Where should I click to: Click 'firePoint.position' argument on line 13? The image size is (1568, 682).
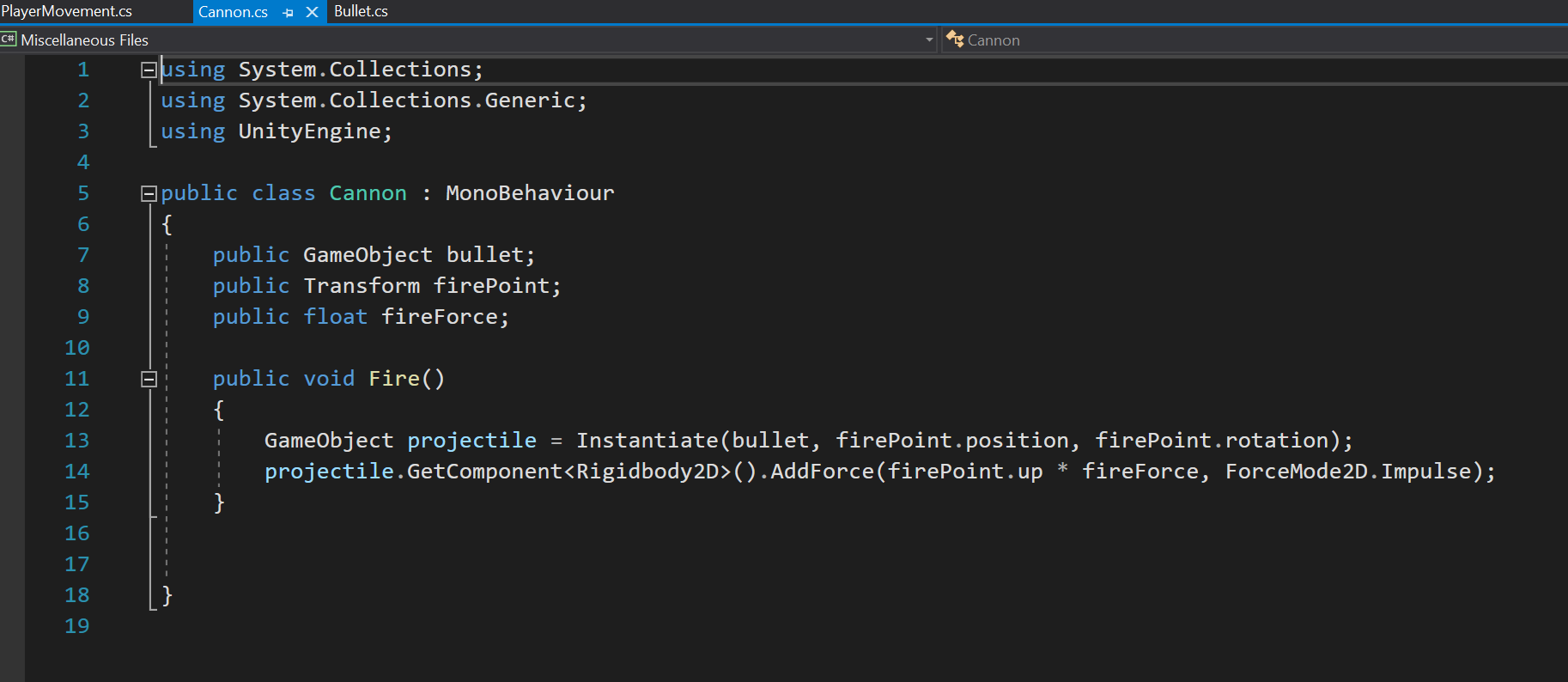tap(952, 441)
